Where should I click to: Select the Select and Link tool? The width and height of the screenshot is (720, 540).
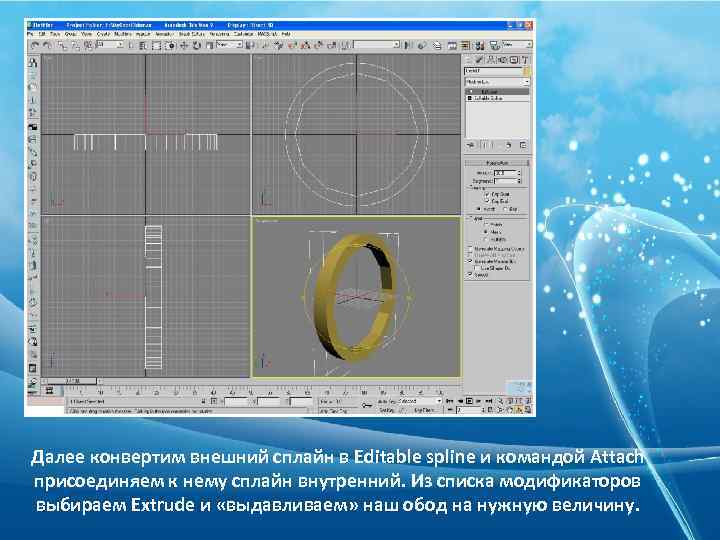click(62, 45)
